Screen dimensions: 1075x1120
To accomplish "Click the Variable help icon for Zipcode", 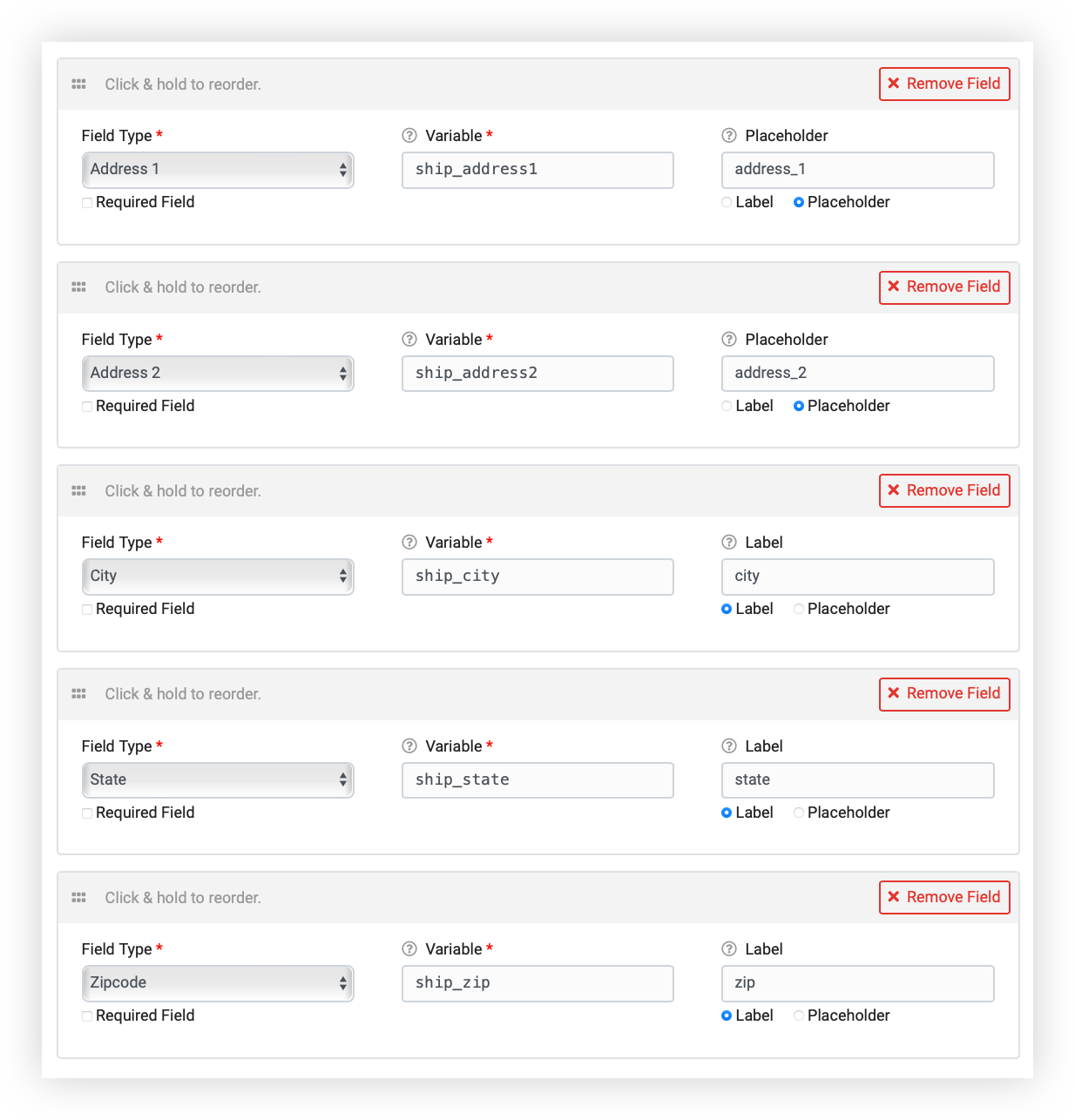I will point(409,949).
